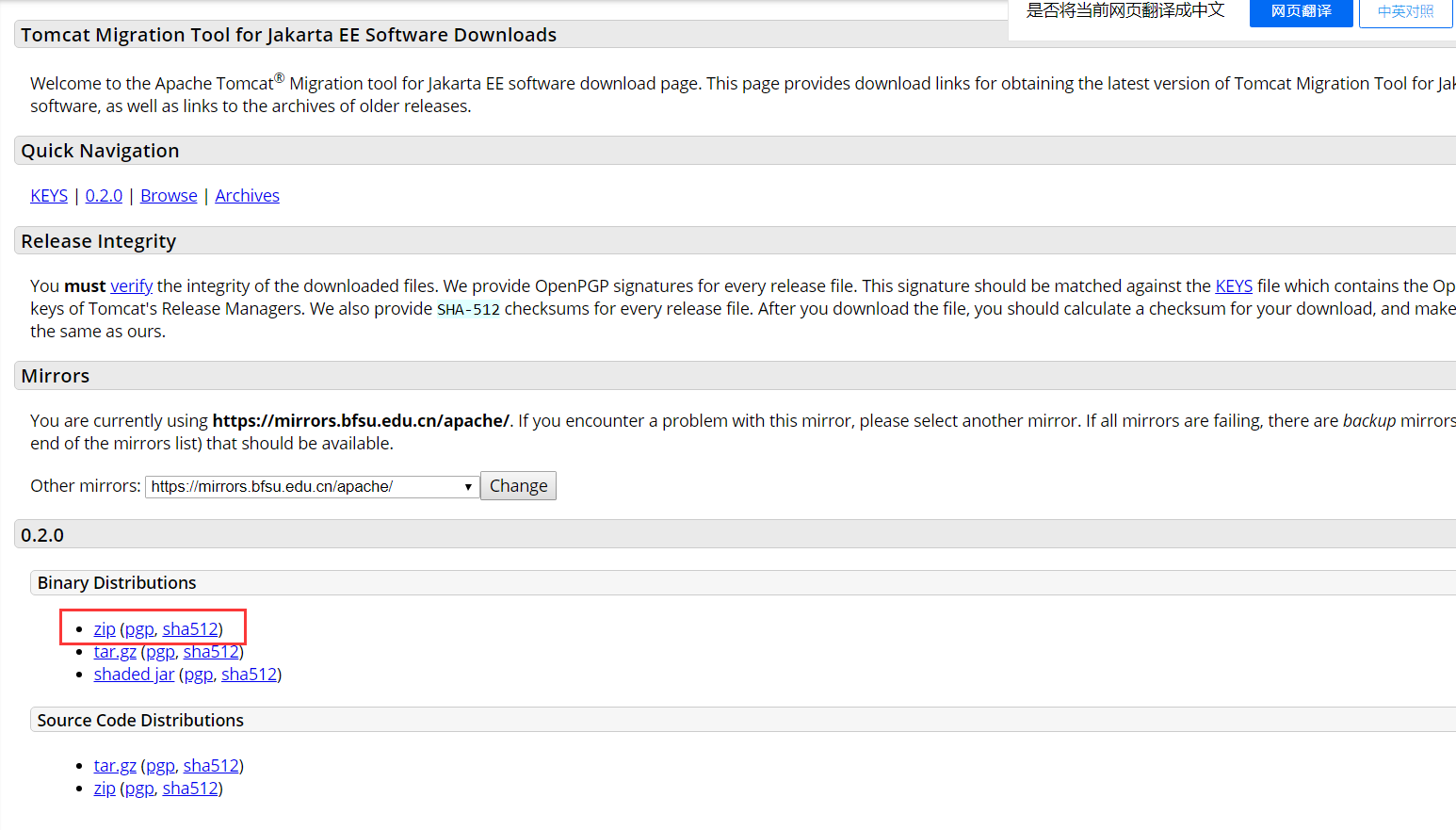Select the Source Code Distributions heading
The image size is (1456, 830).
(140, 721)
